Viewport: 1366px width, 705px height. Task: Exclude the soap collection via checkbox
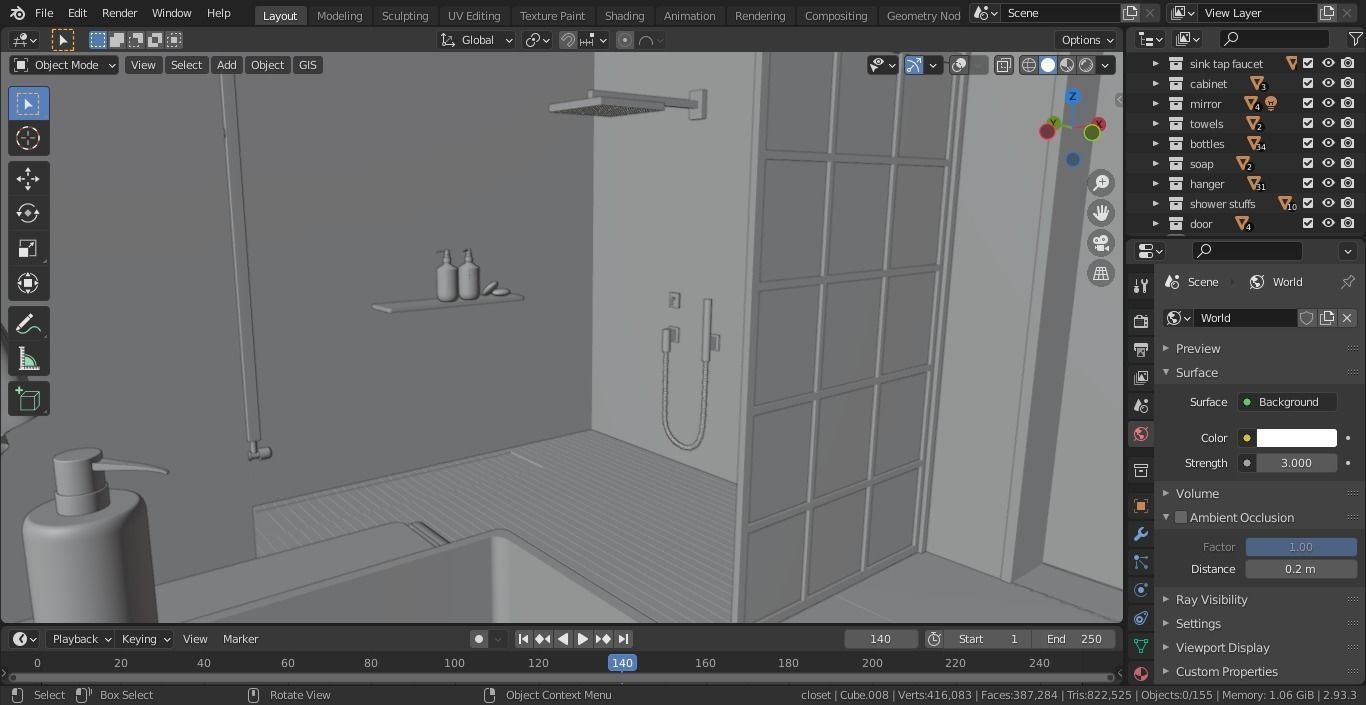[1308, 163]
